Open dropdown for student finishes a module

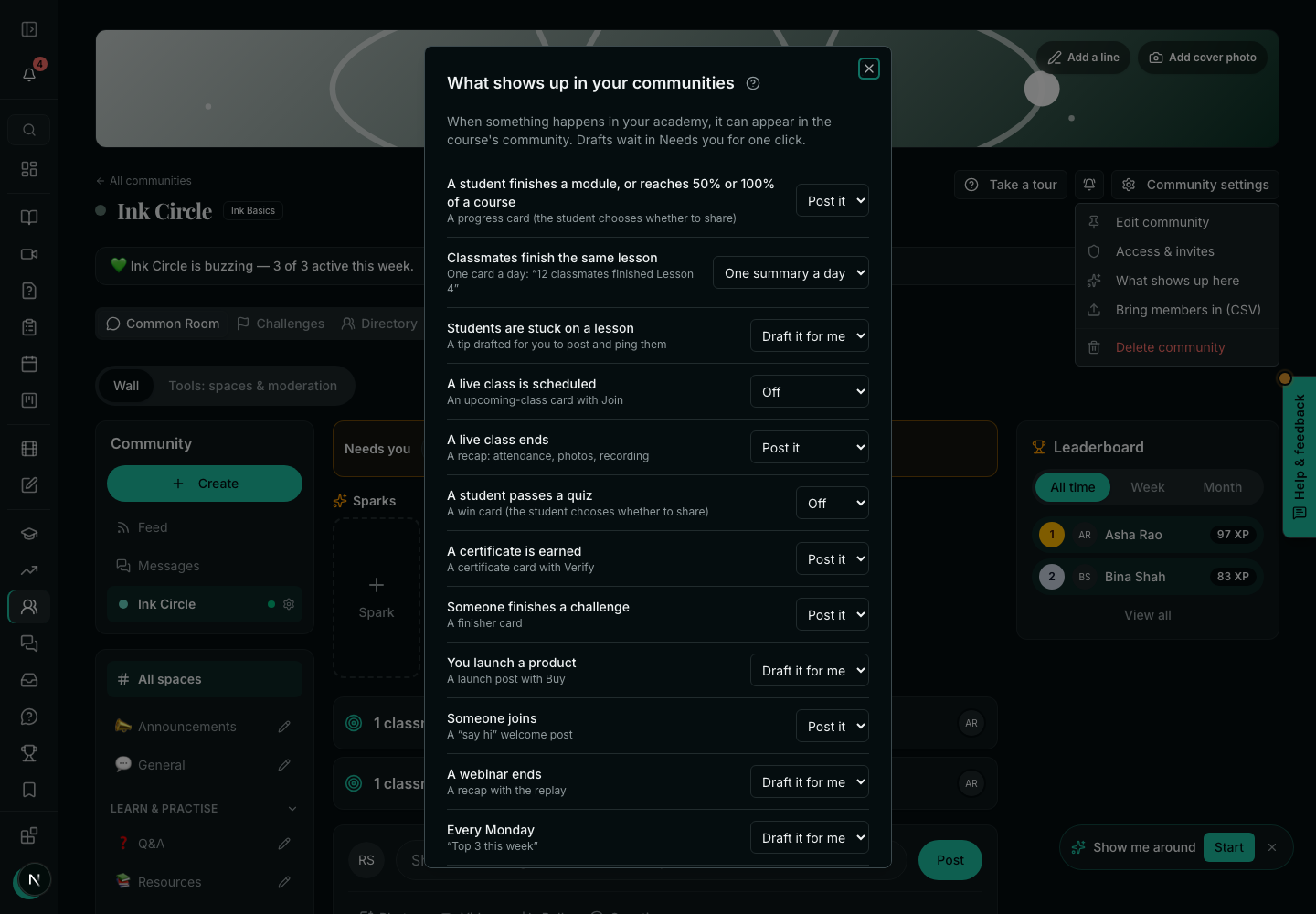click(x=833, y=201)
